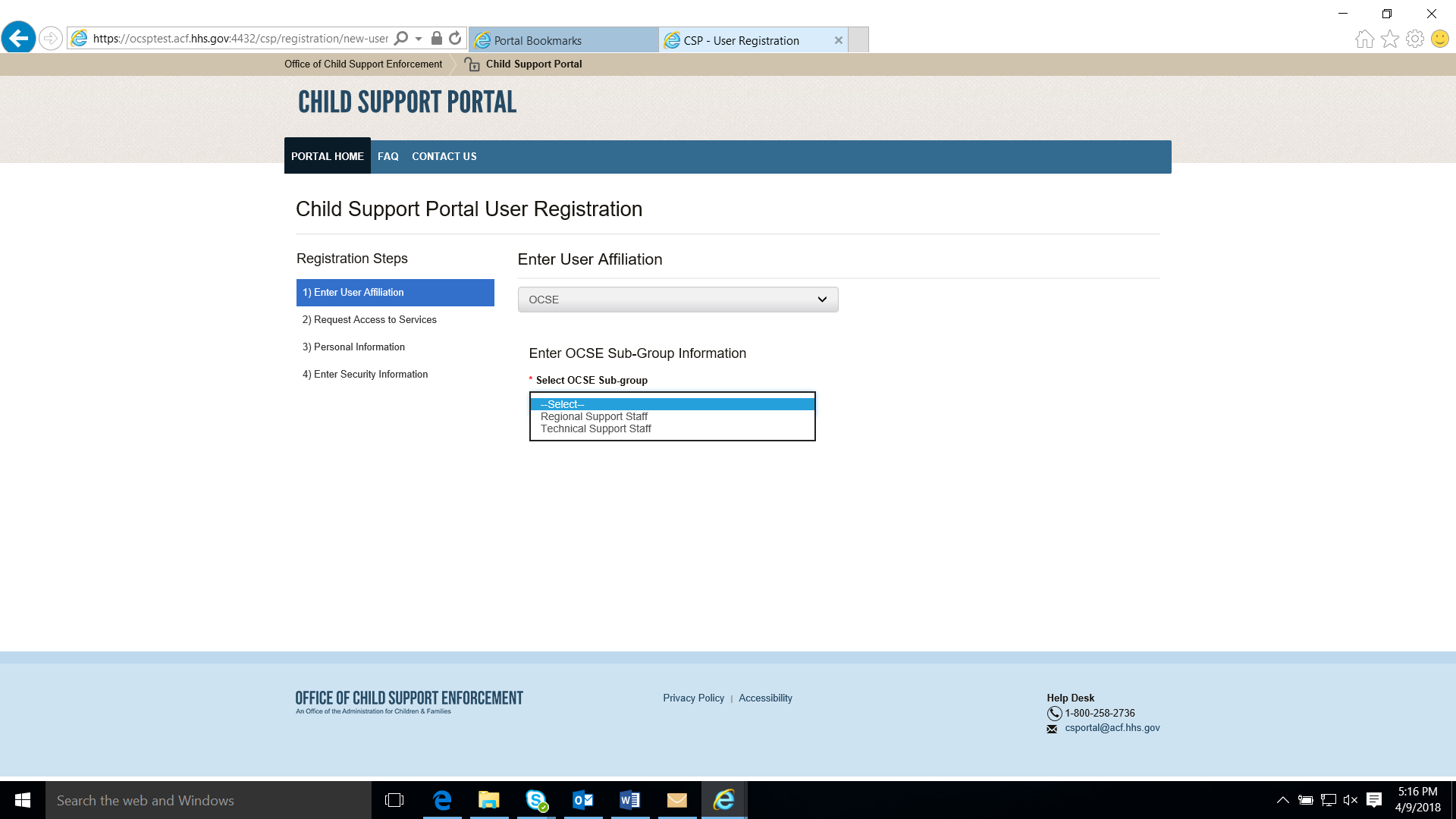Choose Technical Support Staff option
Image resolution: width=1456 pixels, height=819 pixels.
coord(595,428)
